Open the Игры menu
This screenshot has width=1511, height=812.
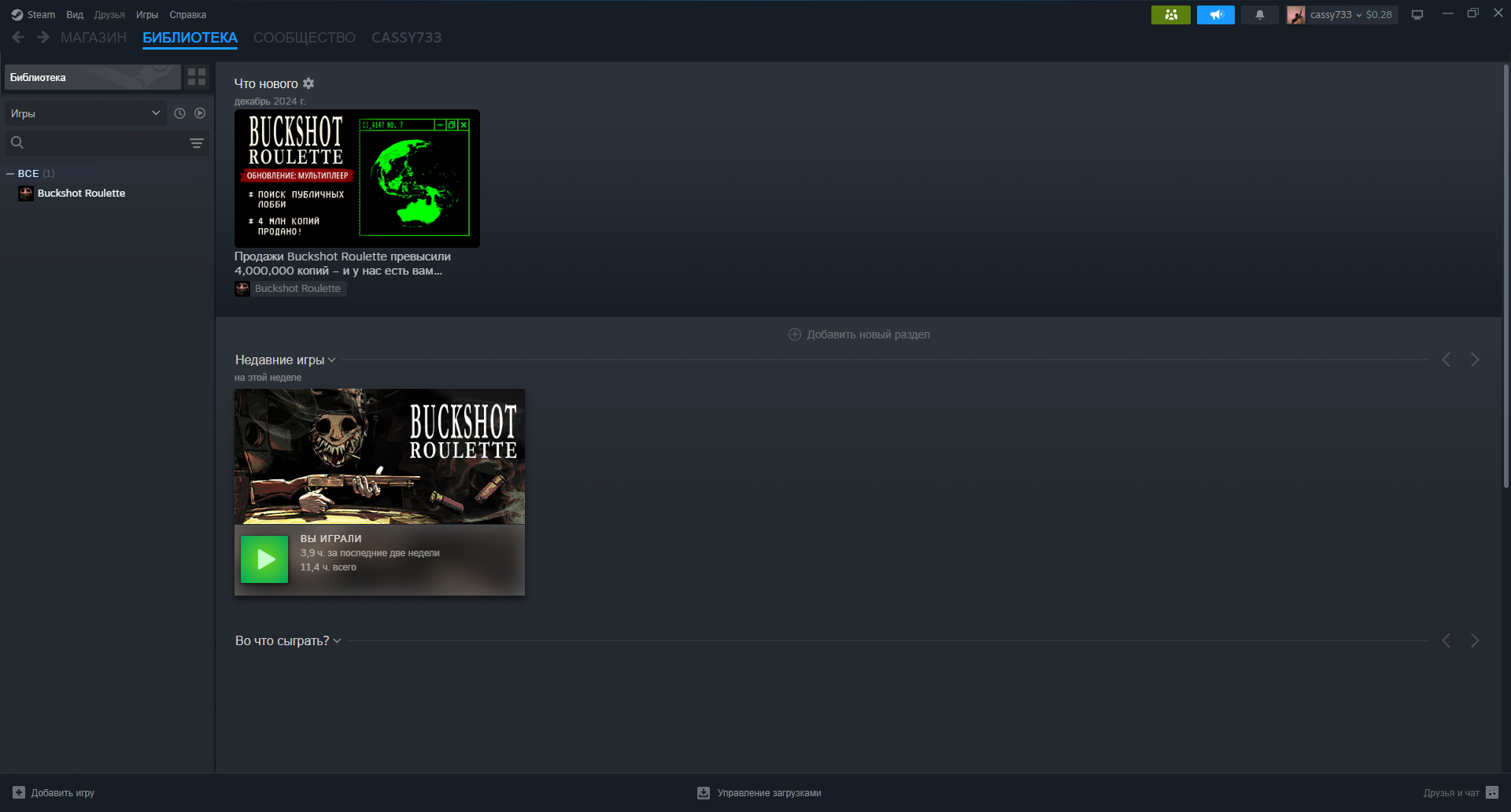click(x=147, y=14)
